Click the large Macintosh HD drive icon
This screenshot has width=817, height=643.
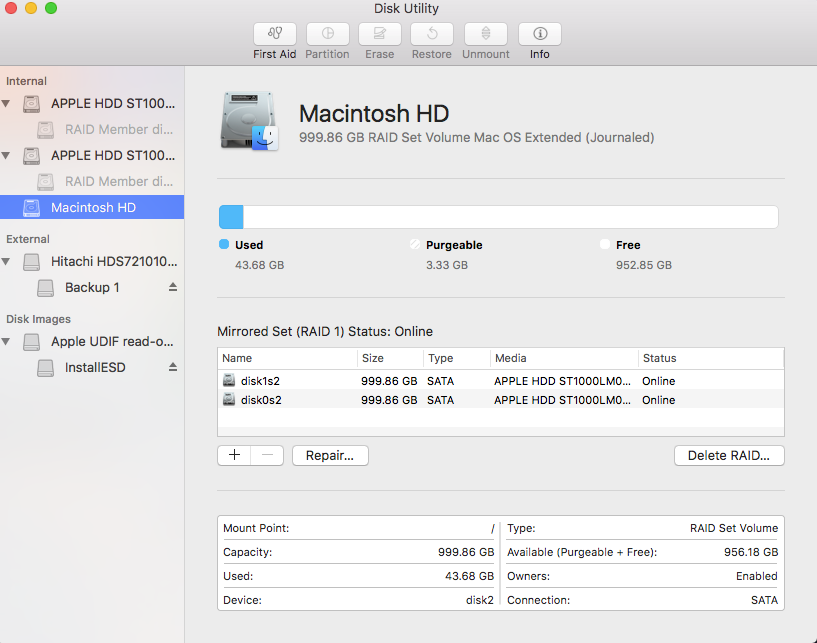coord(249,122)
